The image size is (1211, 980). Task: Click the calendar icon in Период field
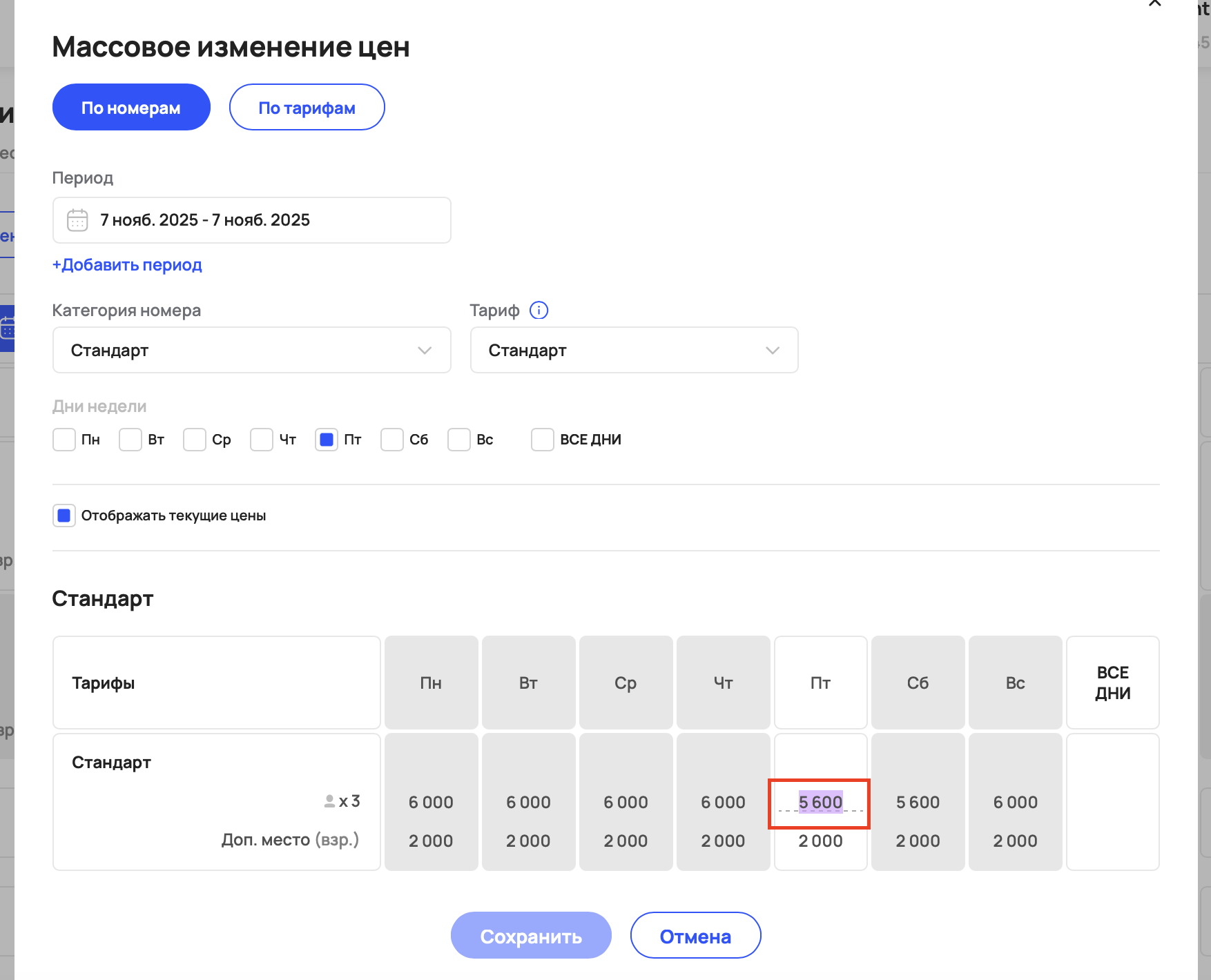pos(77,220)
